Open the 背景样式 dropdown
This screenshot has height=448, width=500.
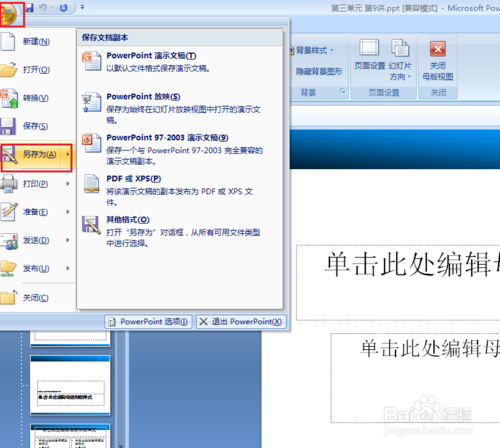click(311, 51)
